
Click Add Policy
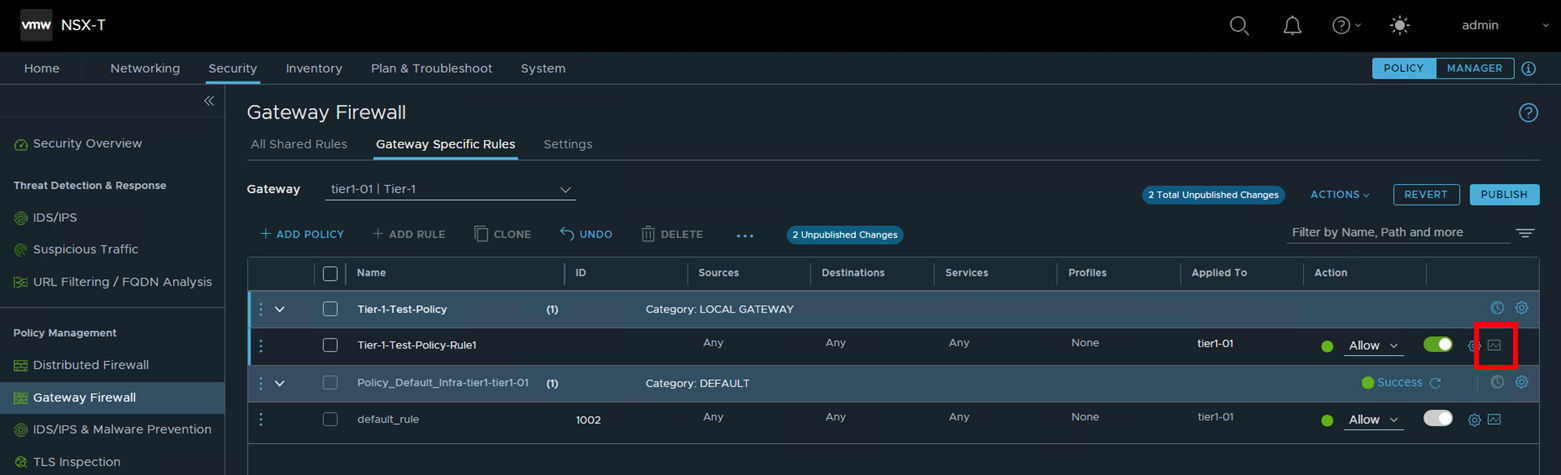click(302, 234)
